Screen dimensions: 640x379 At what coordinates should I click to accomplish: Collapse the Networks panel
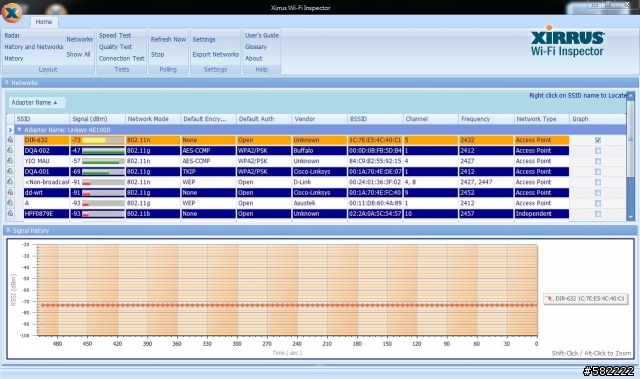click(x=7, y=82)
